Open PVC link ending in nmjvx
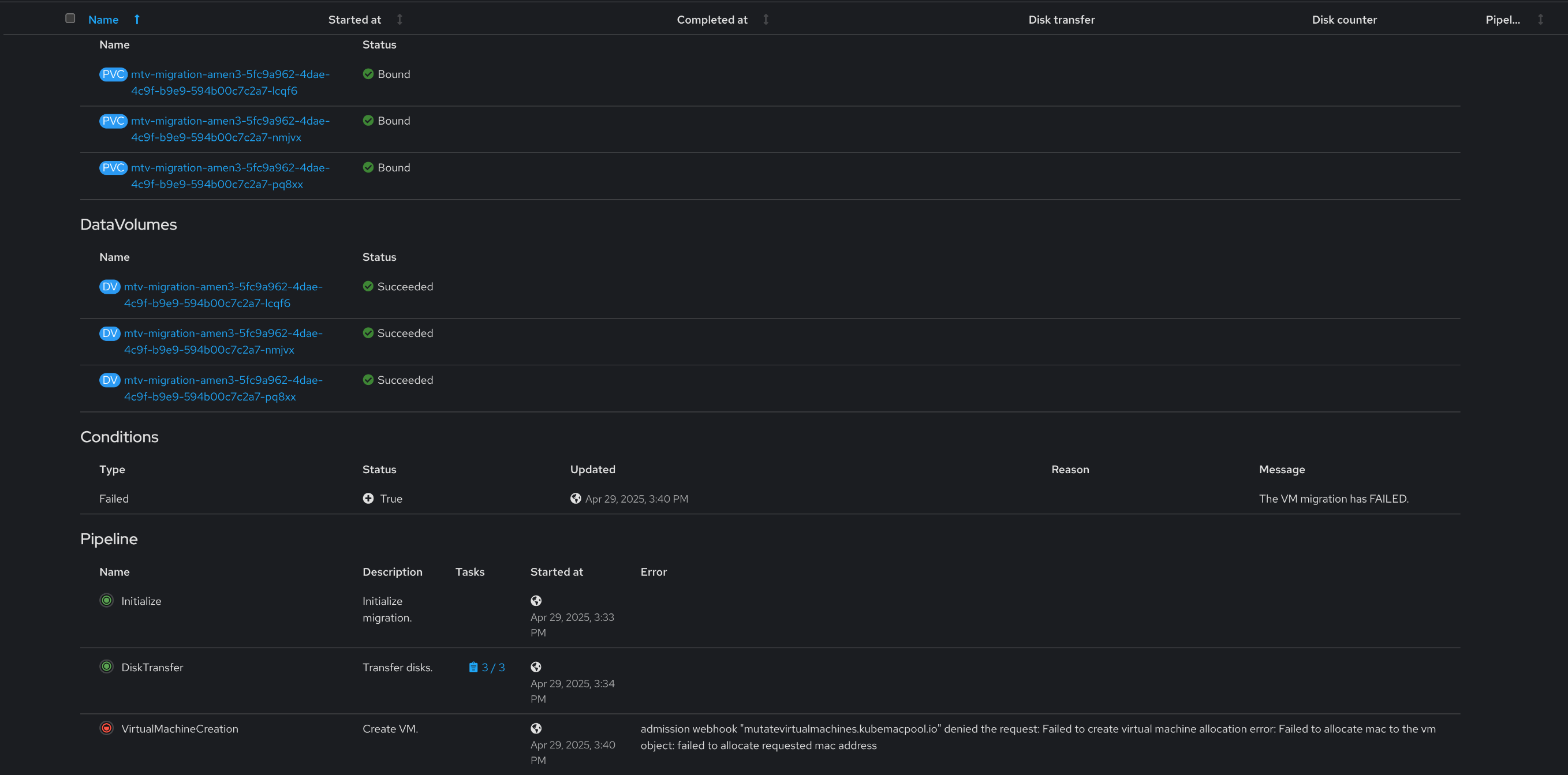 230,129
